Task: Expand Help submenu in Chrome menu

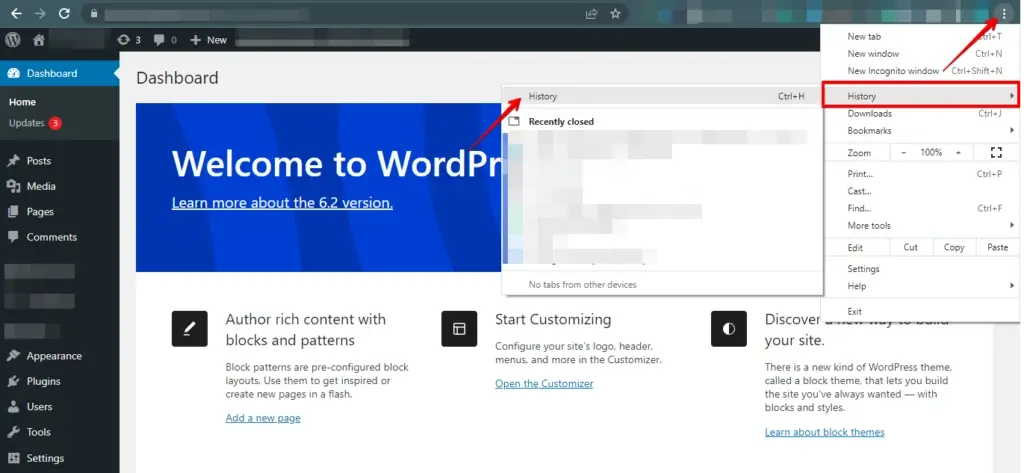Action: [x=920, y=285]
